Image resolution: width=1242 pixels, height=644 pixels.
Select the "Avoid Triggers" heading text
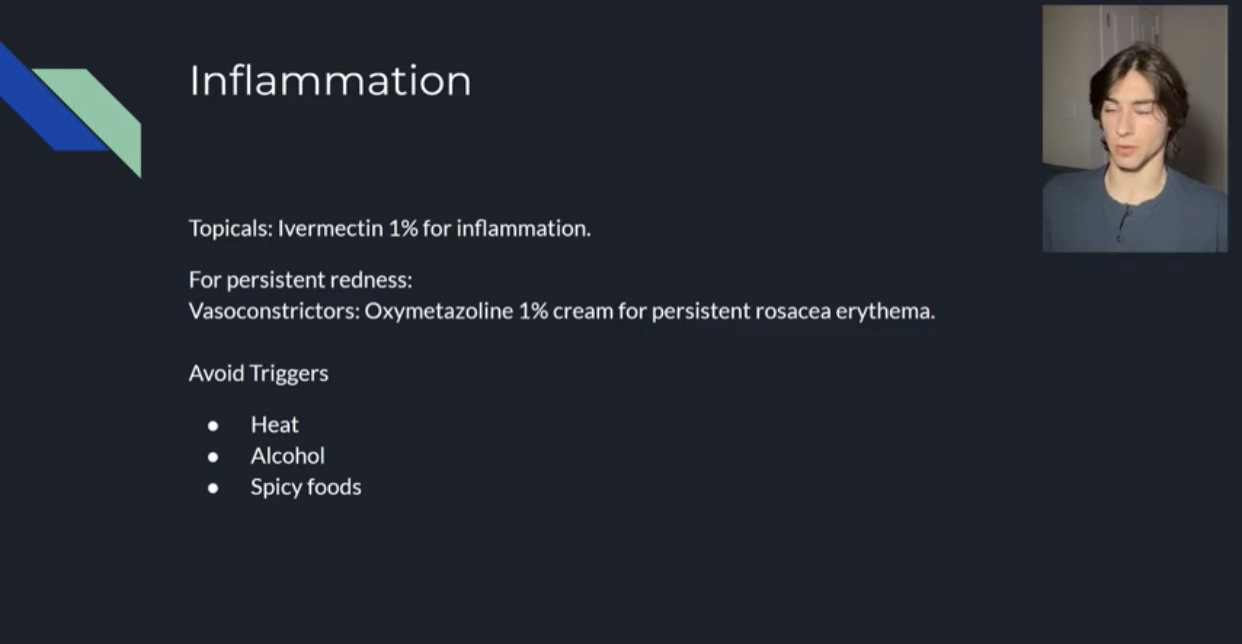258,373
